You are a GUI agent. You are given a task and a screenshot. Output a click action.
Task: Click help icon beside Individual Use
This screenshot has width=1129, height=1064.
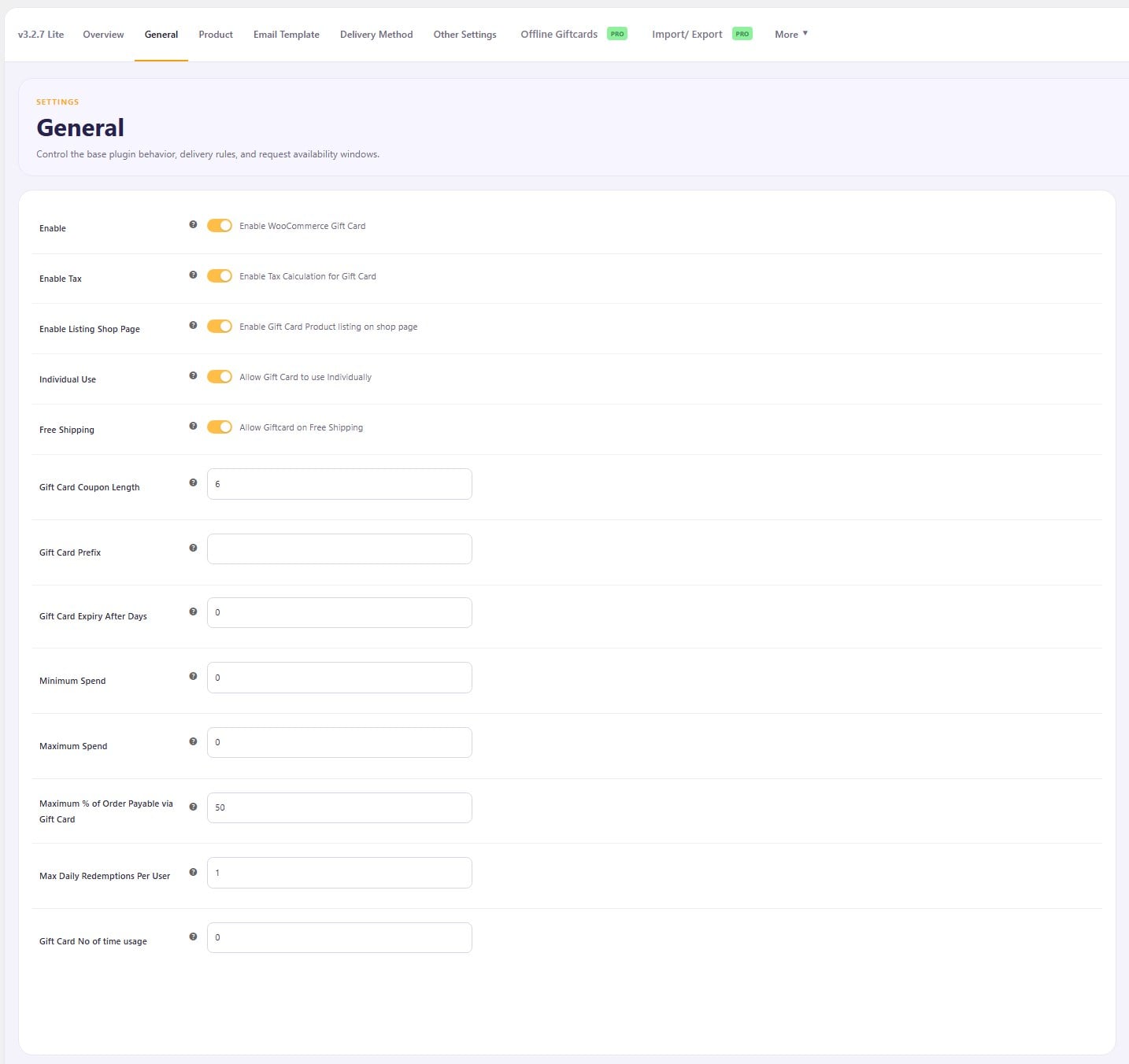tap(193, 376)
